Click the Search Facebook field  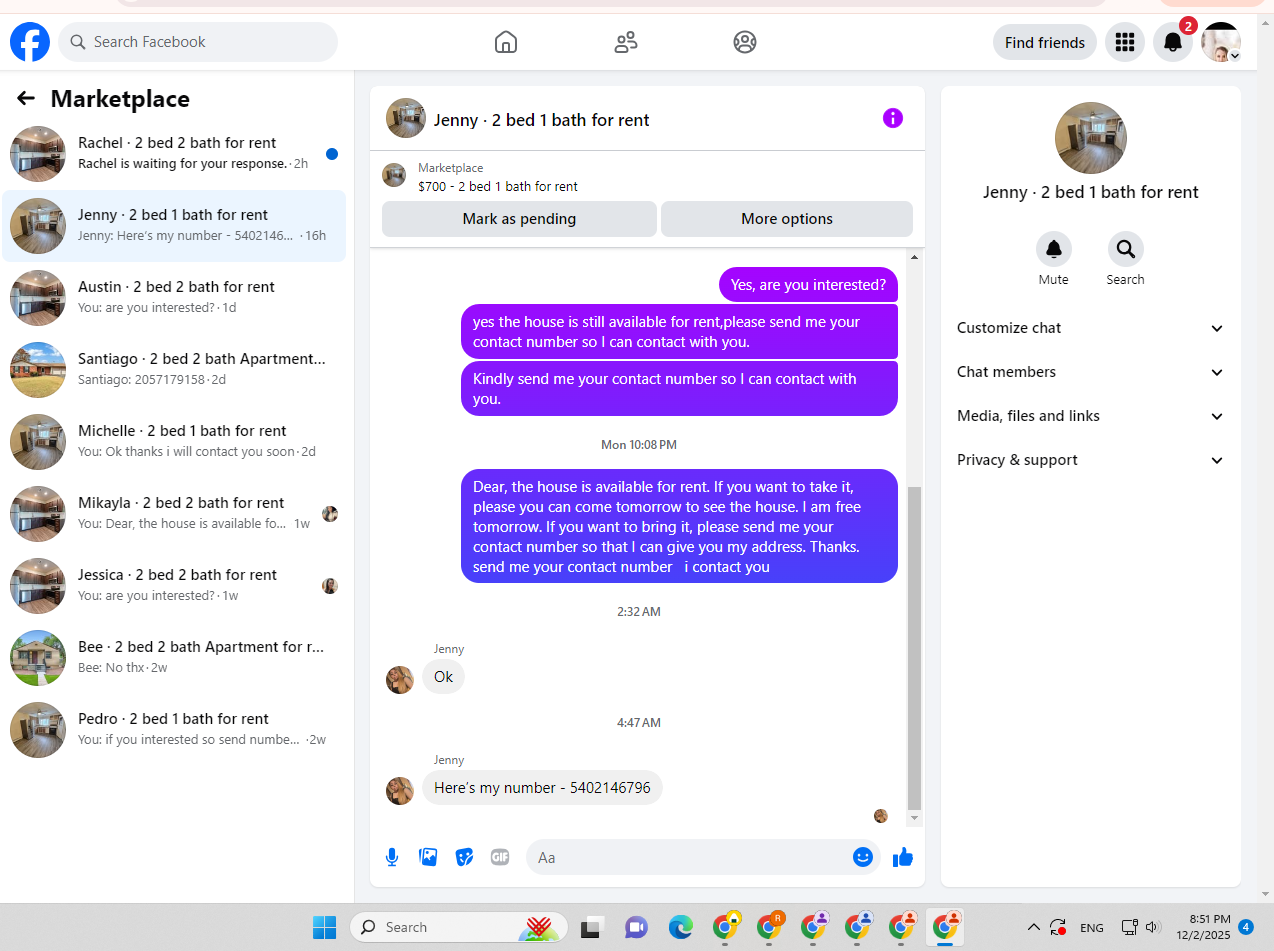(198, 42)
